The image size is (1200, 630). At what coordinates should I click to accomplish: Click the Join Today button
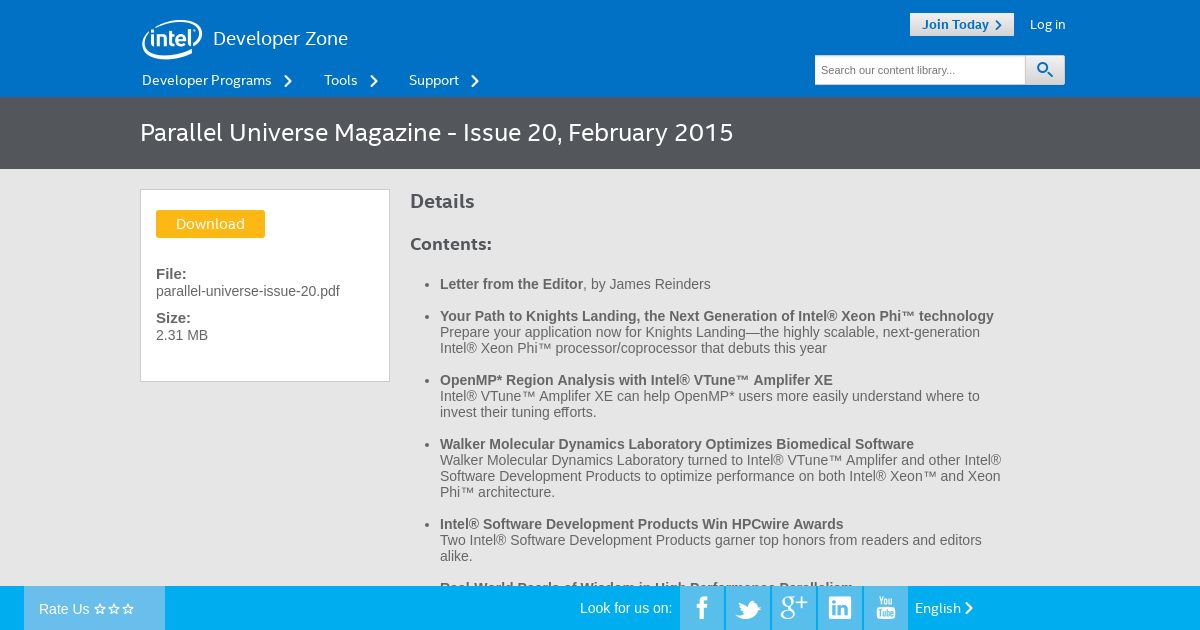pyautogui.click(x=962, y=25)
